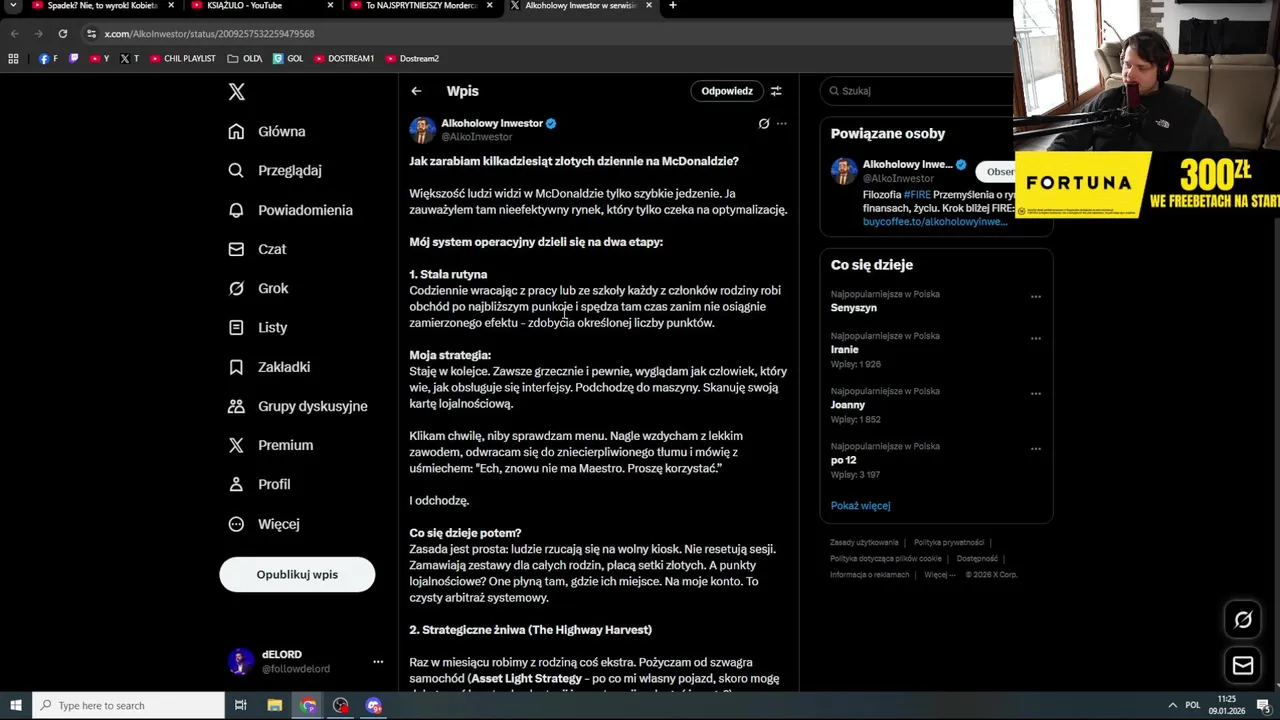Open the GOL bookmark
Viewport: 1280px width, 720px height.
(288, 59)
